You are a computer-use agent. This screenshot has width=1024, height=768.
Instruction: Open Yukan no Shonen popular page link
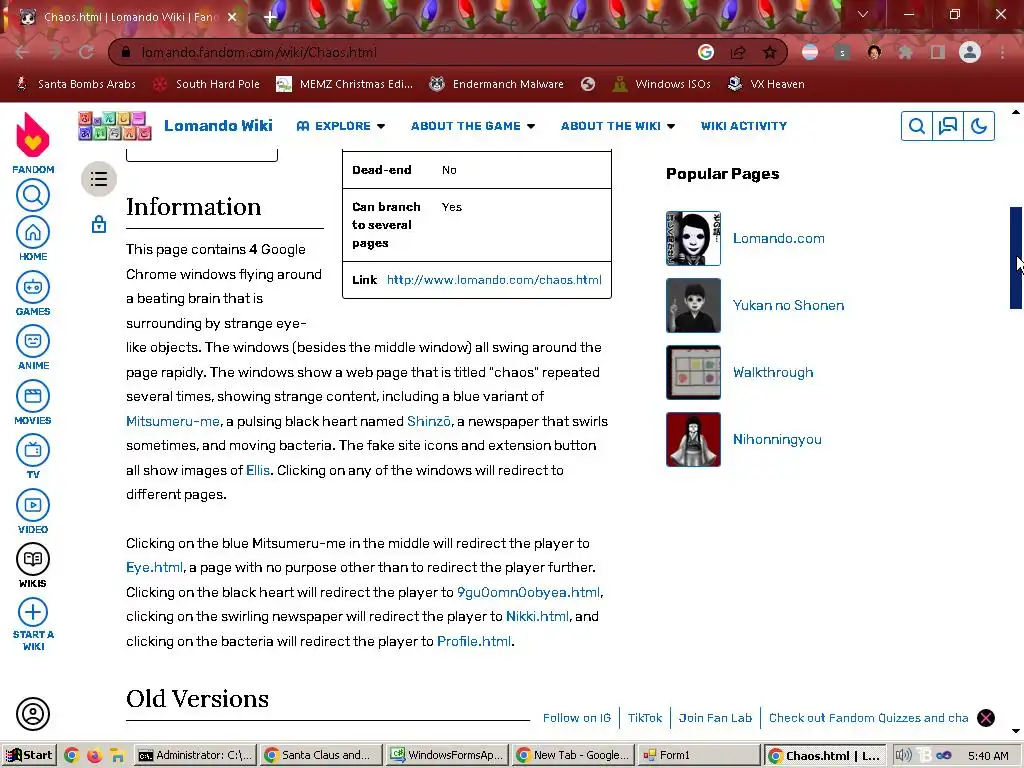coord(788,306)
